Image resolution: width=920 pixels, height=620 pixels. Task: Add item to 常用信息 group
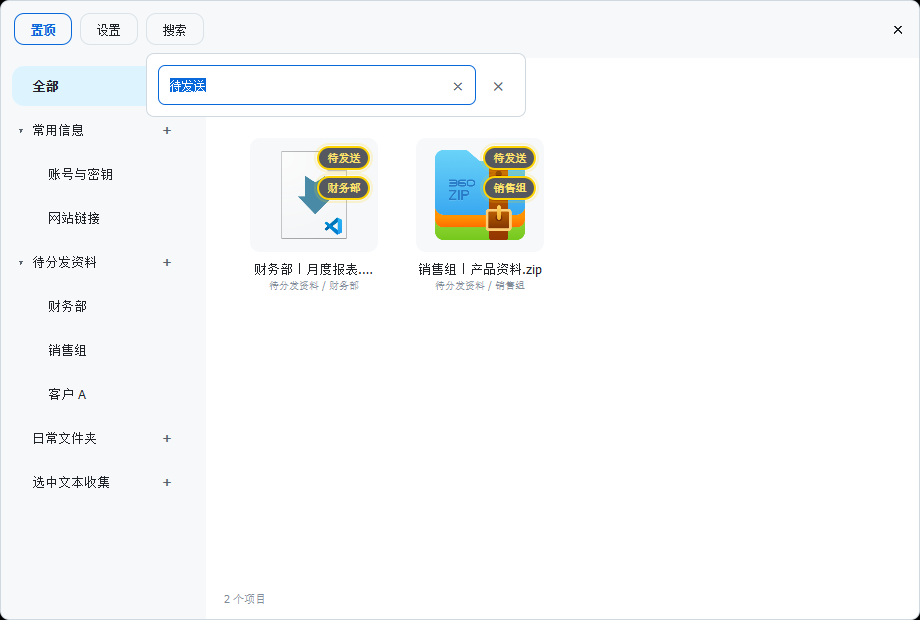pyautogui.click(x=167, y=130)
